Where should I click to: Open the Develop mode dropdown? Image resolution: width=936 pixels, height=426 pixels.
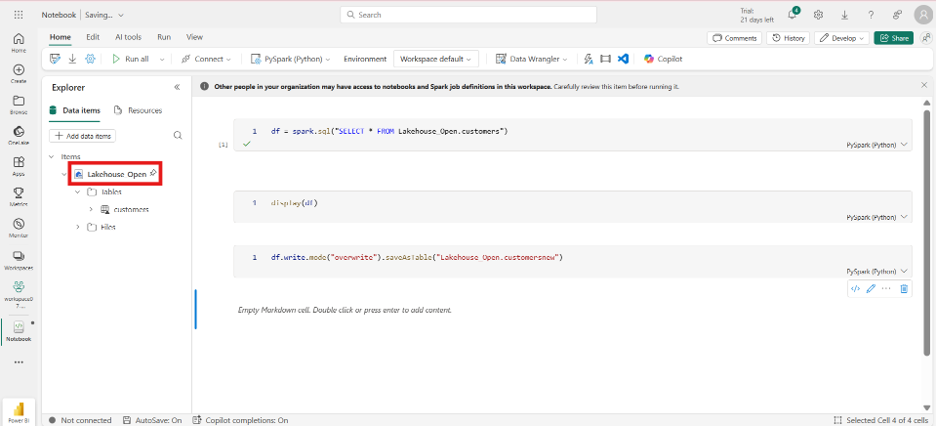coord(841,38)
